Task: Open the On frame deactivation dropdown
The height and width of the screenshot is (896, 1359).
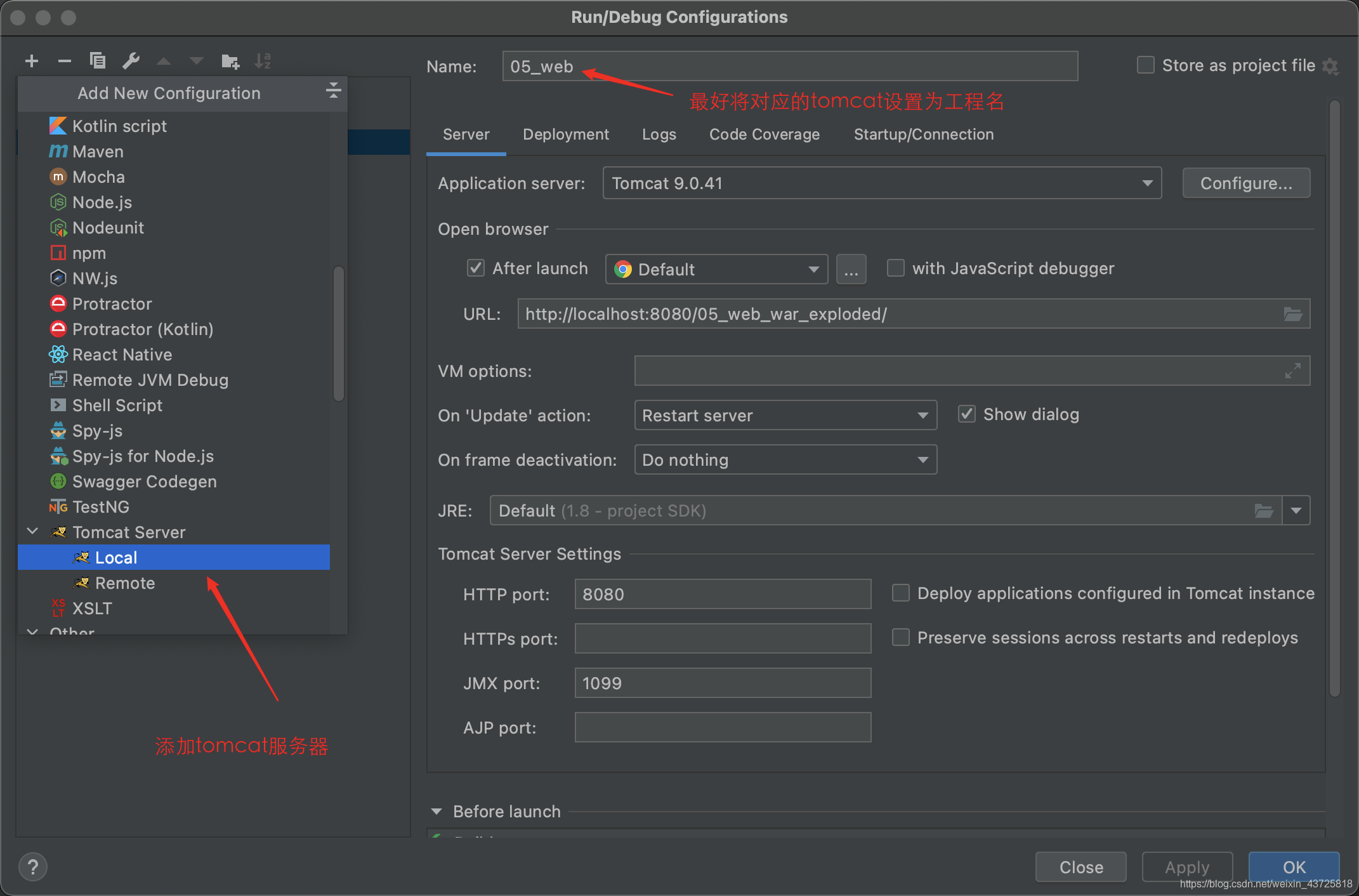Action: coord(785,459)
